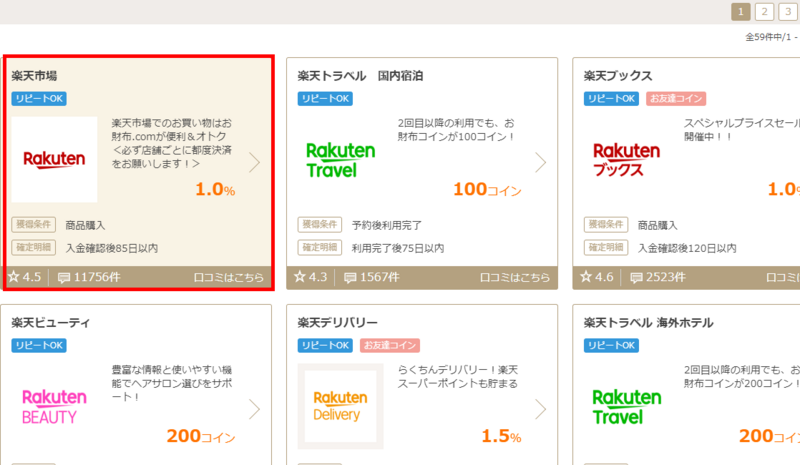
Task: Click the 楽天トラベル 国内宿泊 title
Action: pyautogui.click(x=360, y=76)
